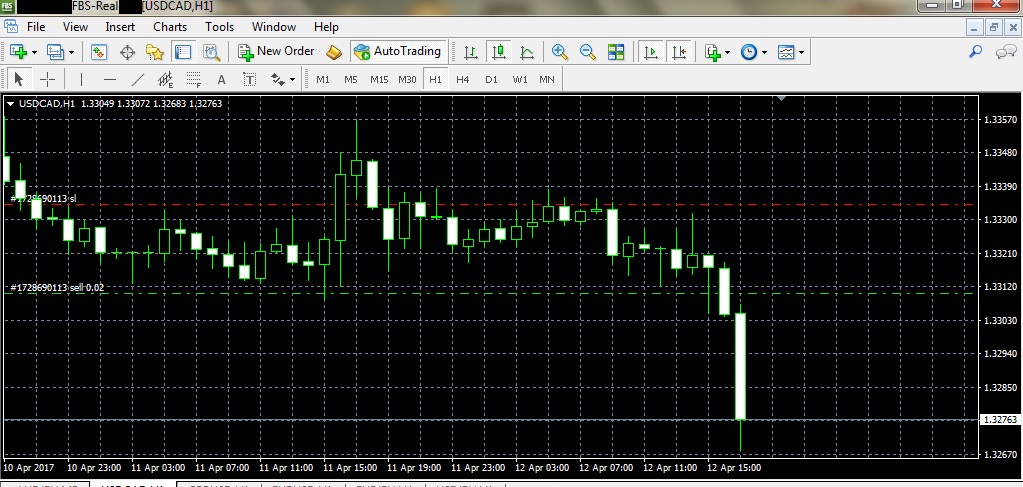This screenshot has width=1023, height=487.
Task: Collapse the USDCAD,H1 chart title triangle
Action: point(10,104)
